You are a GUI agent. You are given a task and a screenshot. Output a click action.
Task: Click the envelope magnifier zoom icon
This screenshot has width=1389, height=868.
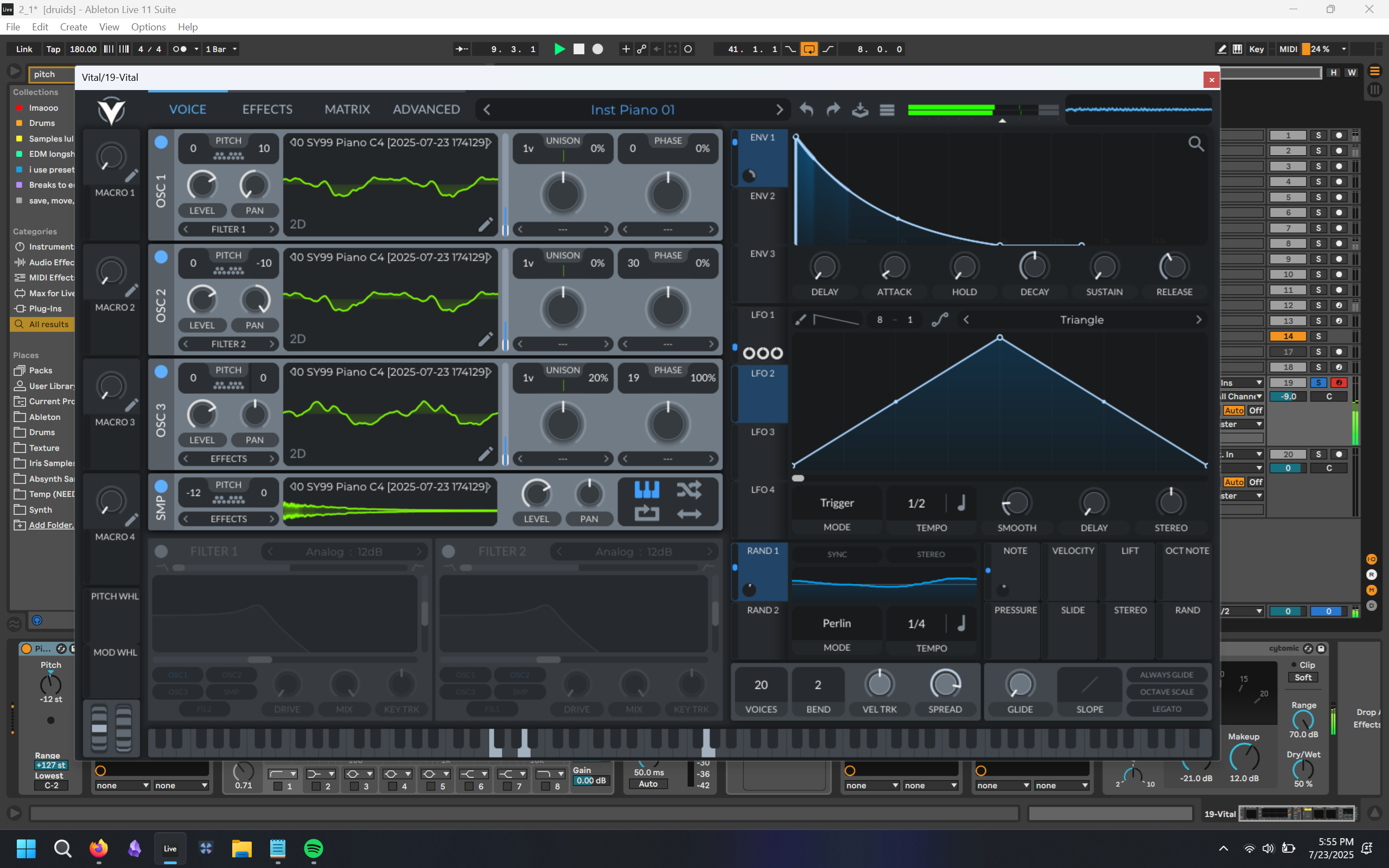(x=1196, y=144)
